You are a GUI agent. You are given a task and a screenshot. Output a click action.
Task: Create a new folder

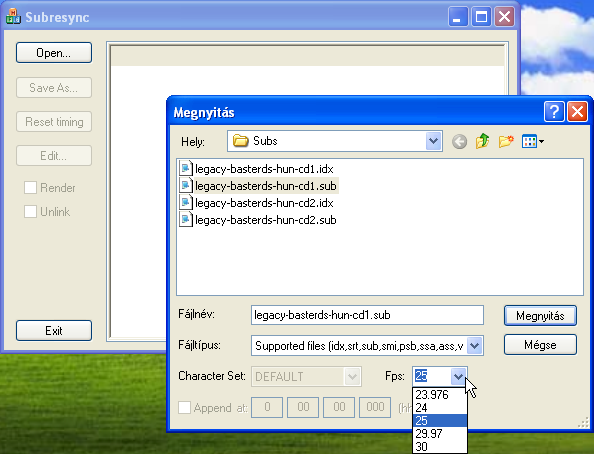pyautogui.click(x=506, y=141)
